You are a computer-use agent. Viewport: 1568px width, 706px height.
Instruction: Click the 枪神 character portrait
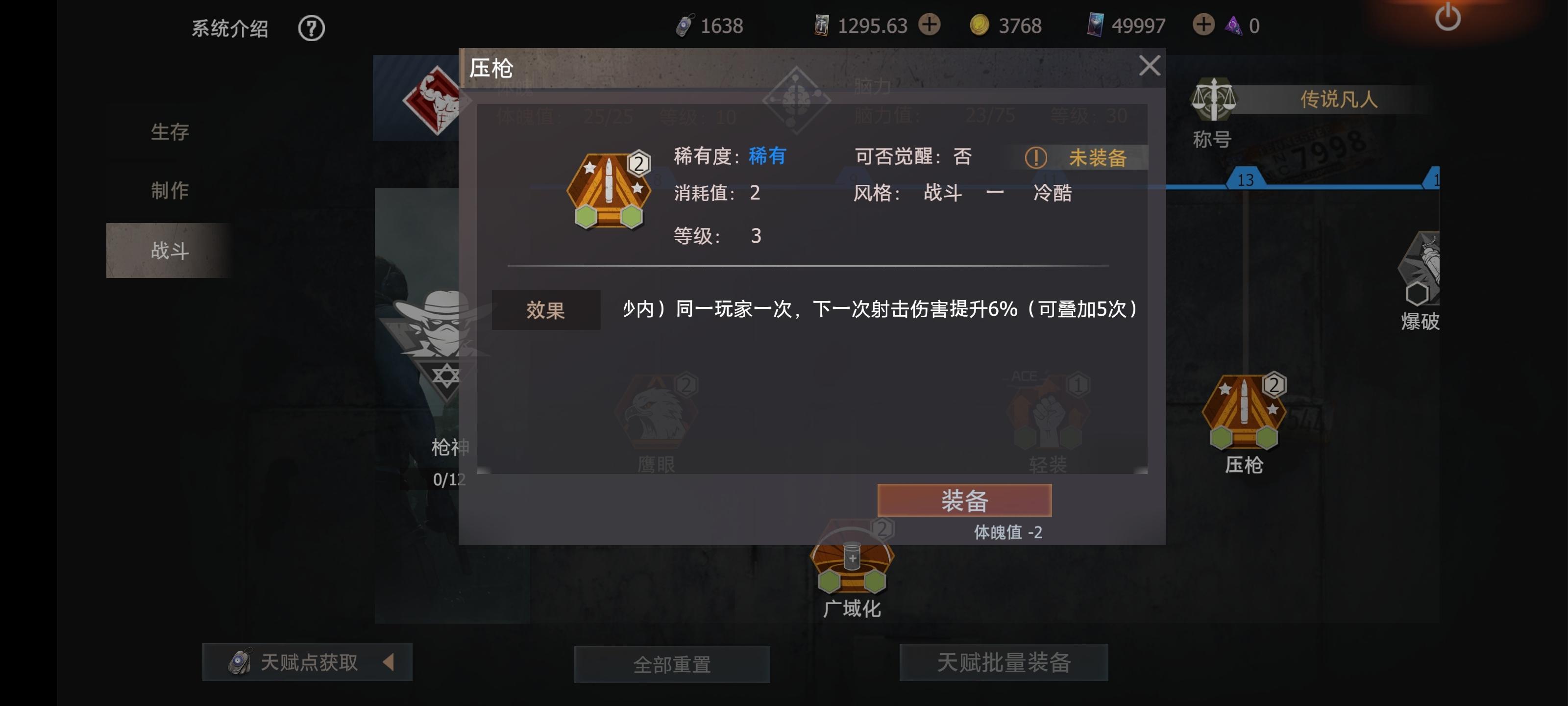point(447,347)
